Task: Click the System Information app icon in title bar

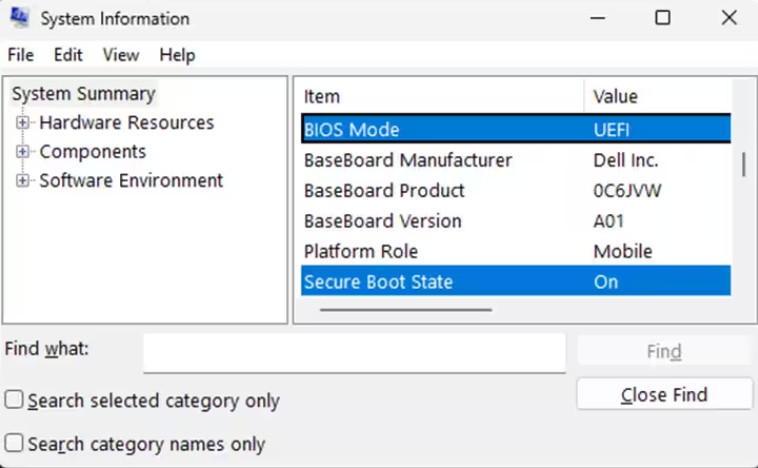Action: pyautogui.click(x=20, y=19)
